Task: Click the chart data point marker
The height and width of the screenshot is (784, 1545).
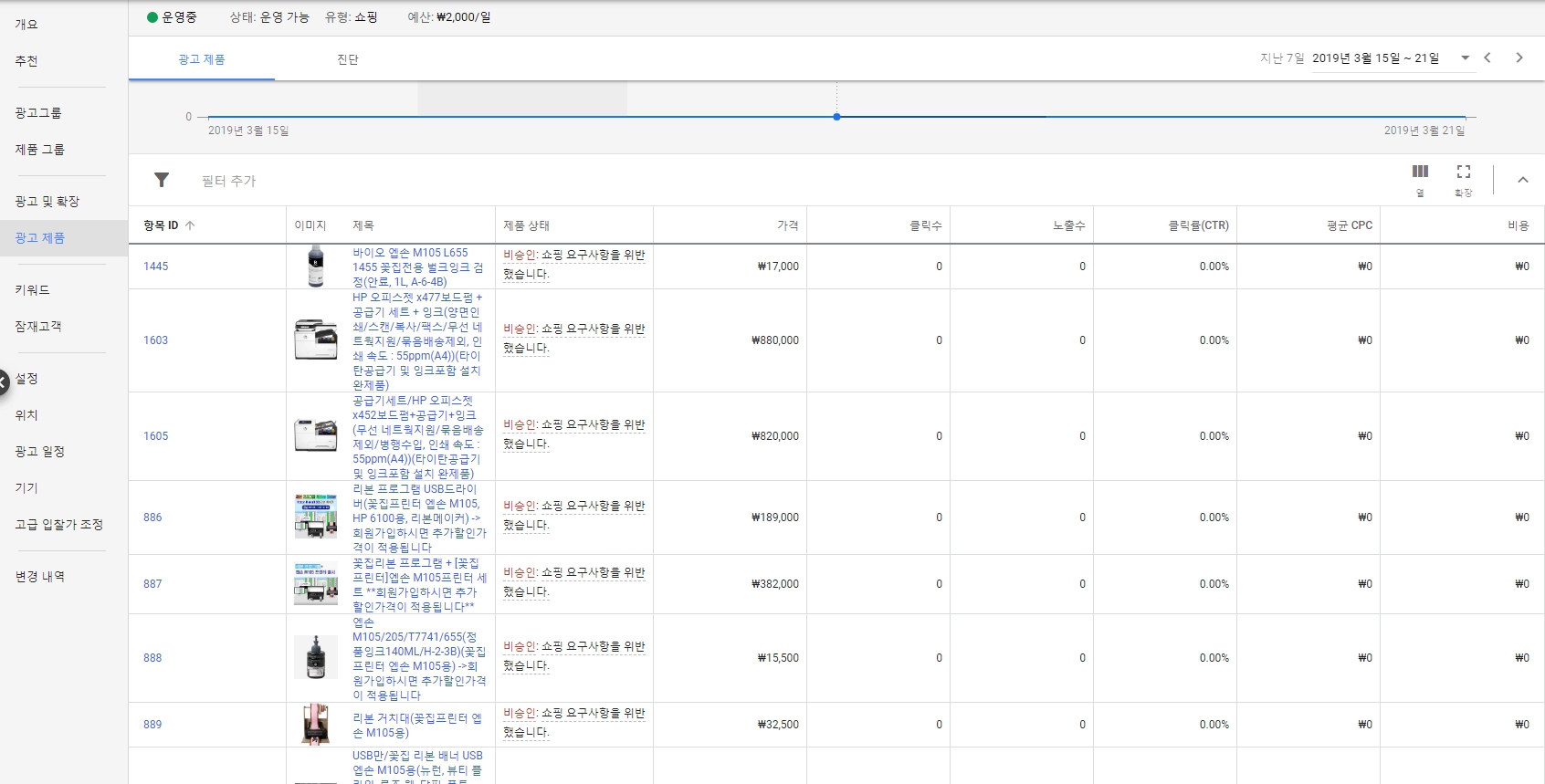Action: click(836, 117)
